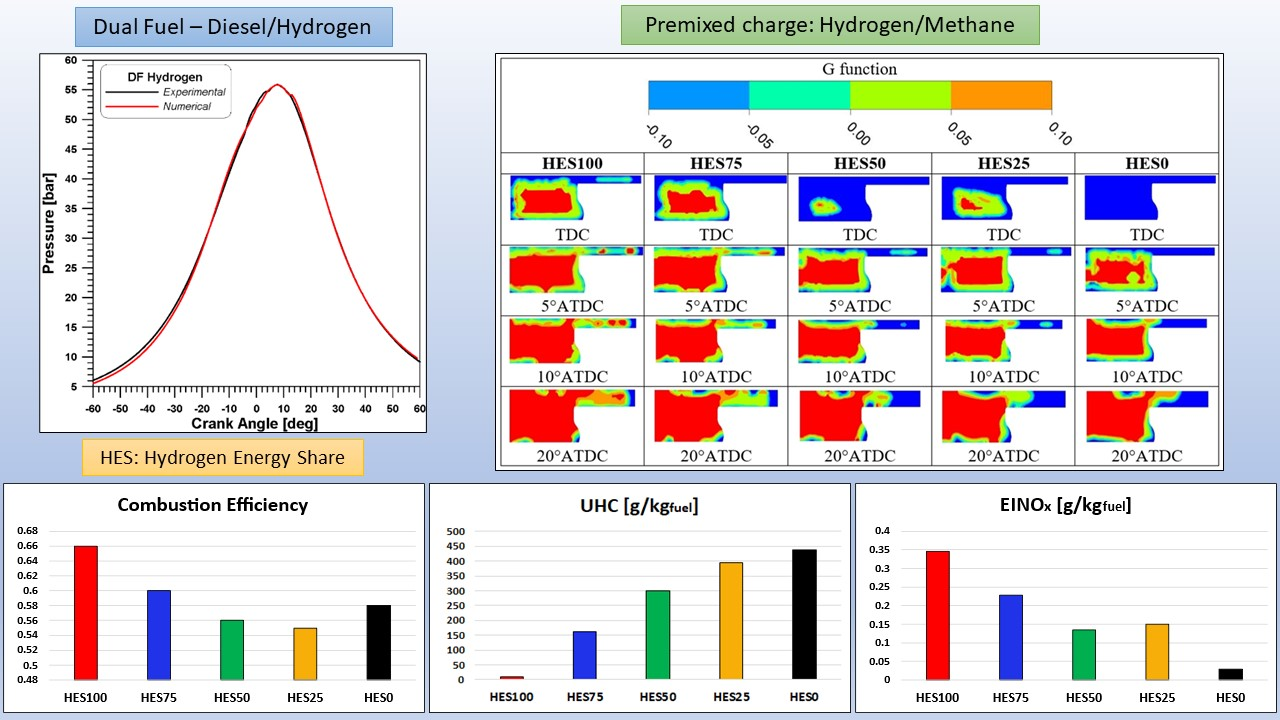The image size is (1280, 720).
Task: Select the red HES100 bar in the EINOx chart
Action: click(937, 616)
